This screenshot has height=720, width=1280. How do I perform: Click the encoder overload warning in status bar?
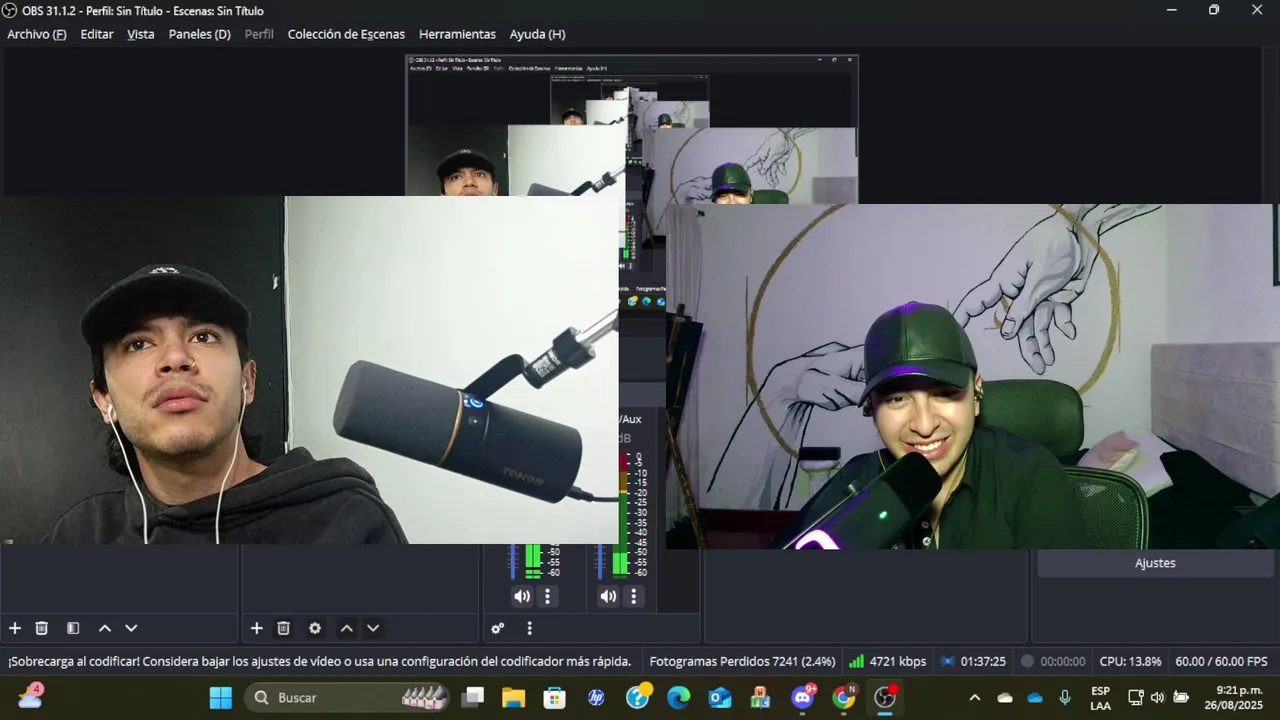pos(320,661)
